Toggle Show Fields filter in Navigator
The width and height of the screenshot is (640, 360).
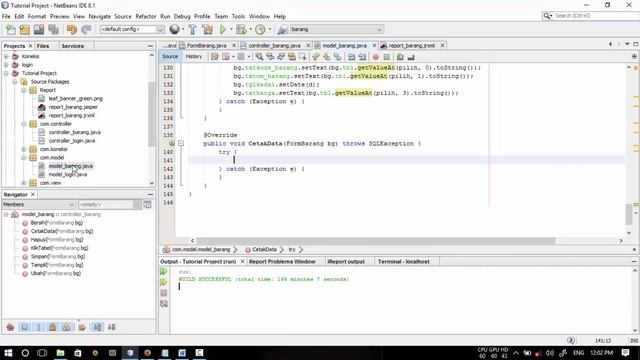tap(24, 327)
